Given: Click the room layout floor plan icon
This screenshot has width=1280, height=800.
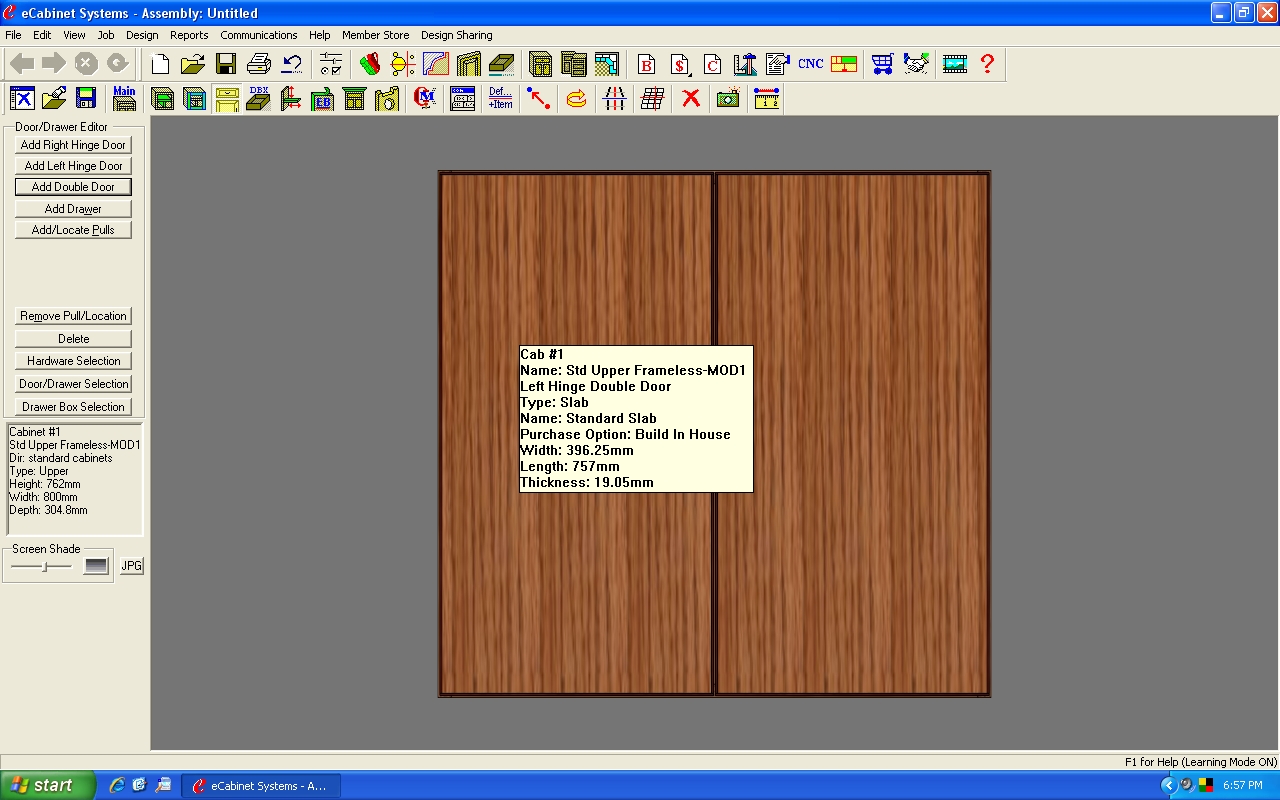Looking at the screenshot, I should pyautogui.click(x=606, y=65).
